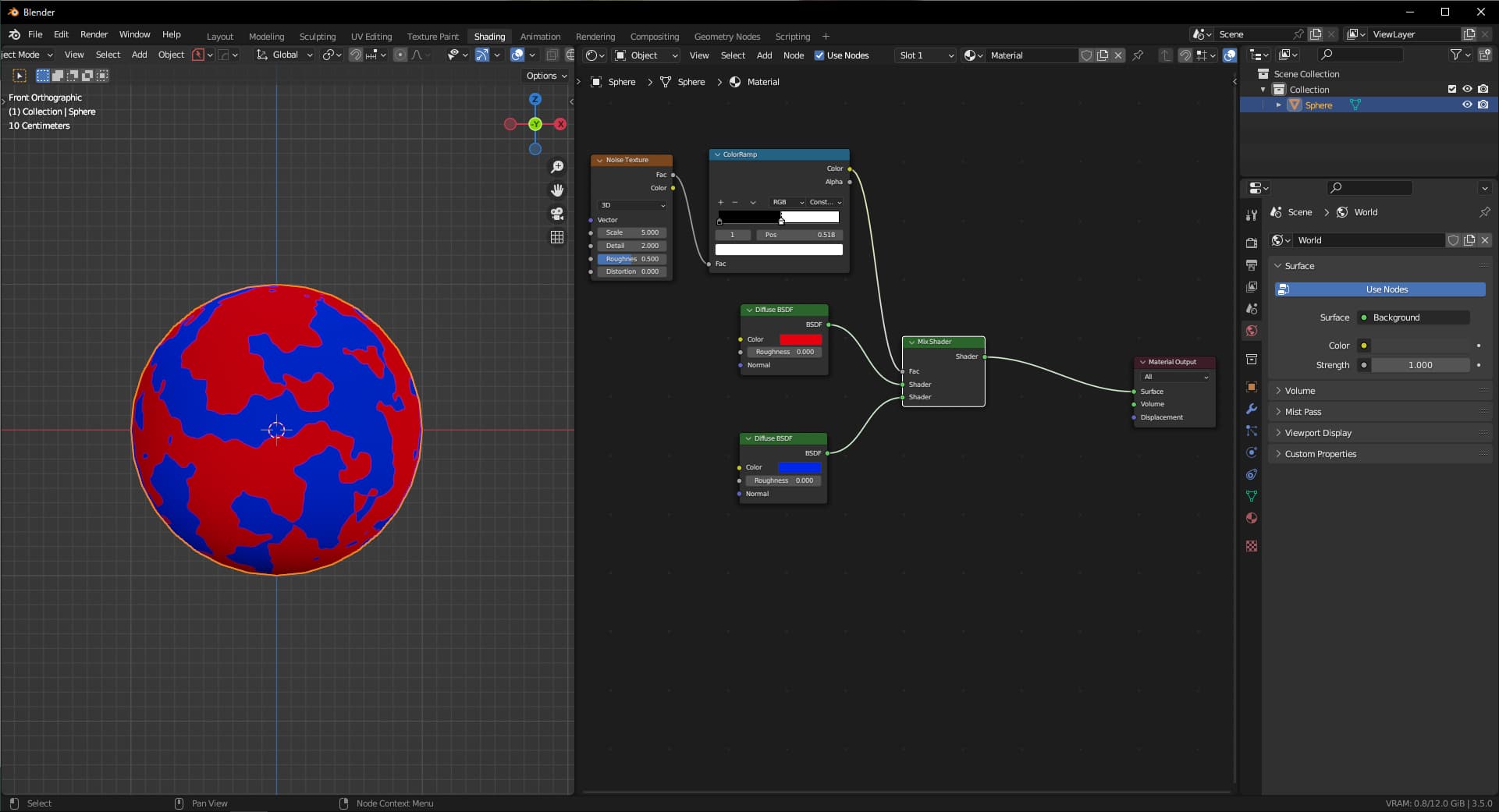The width and height of the screenshot is (1499, 812).
Task: Toggle node editor overlay button
Action: tap(1230, 55)
